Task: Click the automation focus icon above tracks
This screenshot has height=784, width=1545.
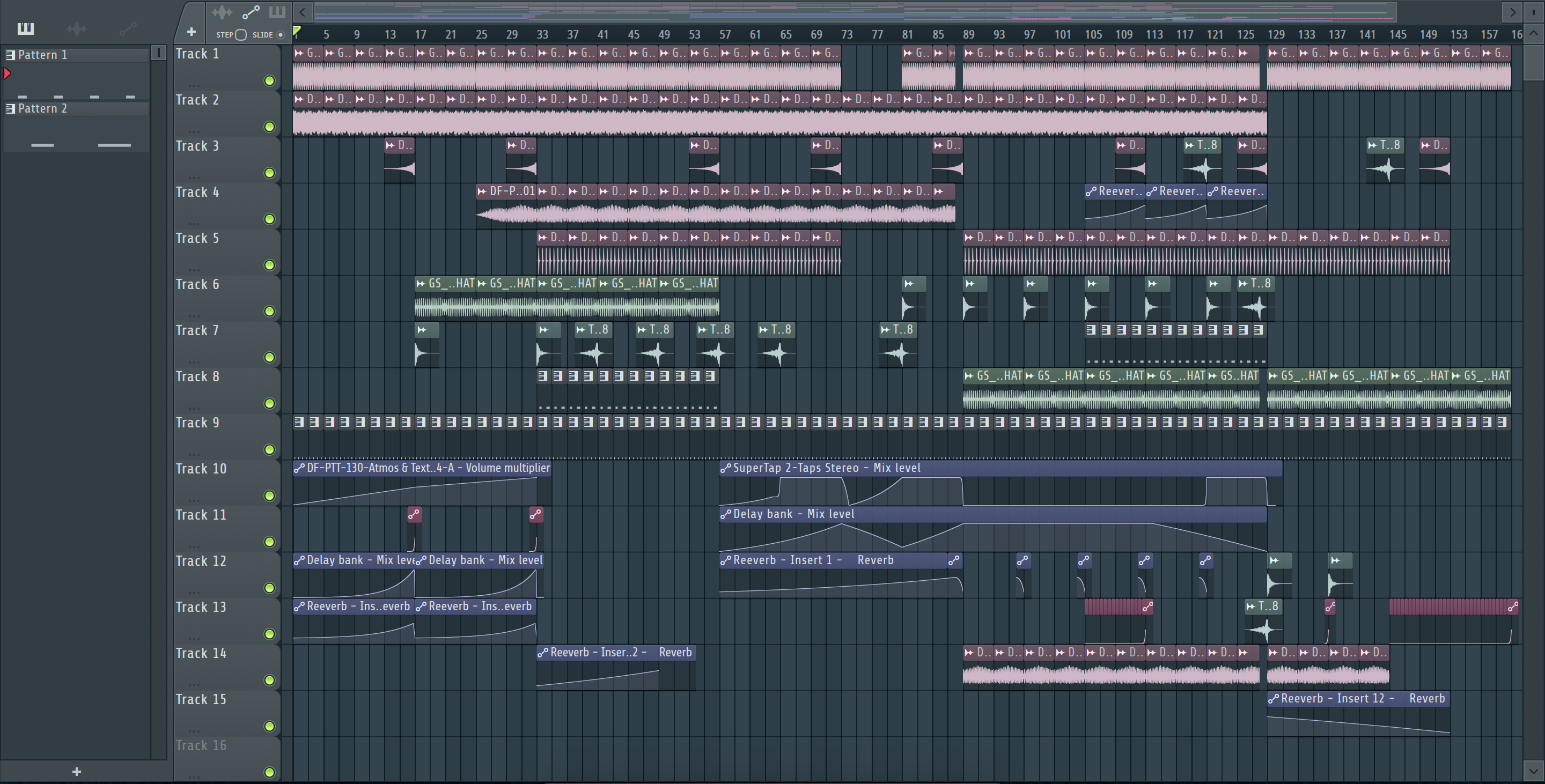Action: click(251, 12)
